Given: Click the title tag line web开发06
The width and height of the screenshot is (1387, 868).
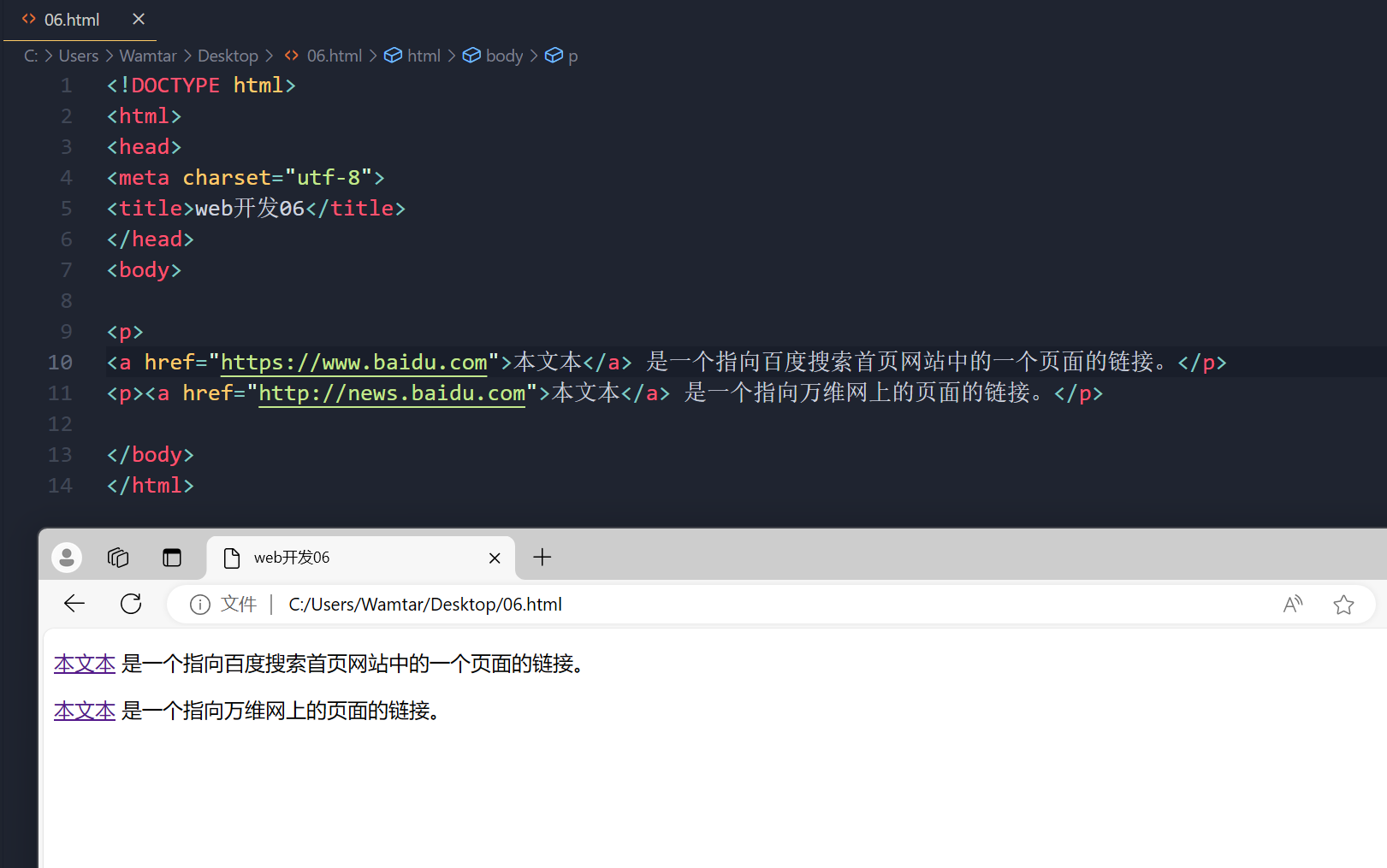Looking at the screenshot, I should (256, 209).
